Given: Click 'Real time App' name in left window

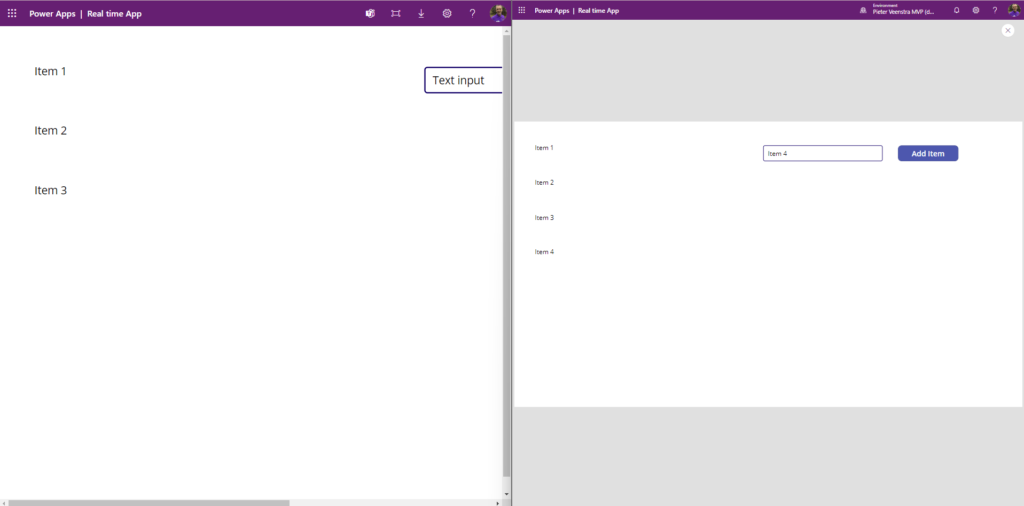Looking at the screenshot, I should point(114,14).
